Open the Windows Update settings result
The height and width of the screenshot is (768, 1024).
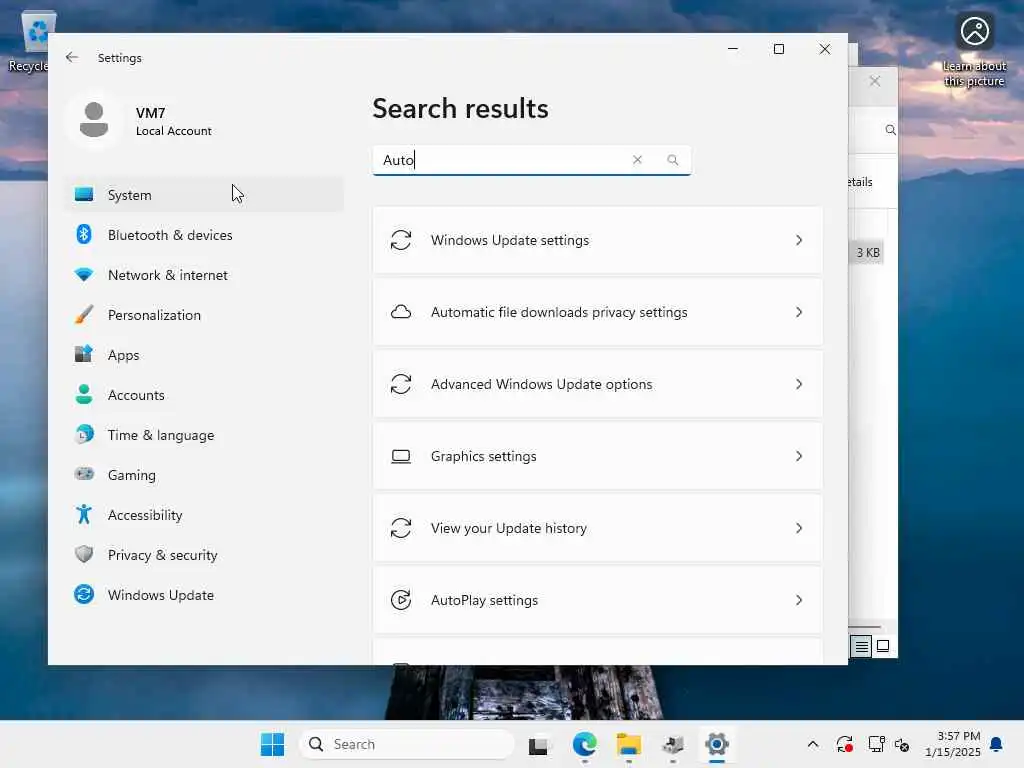pos(598,240)
